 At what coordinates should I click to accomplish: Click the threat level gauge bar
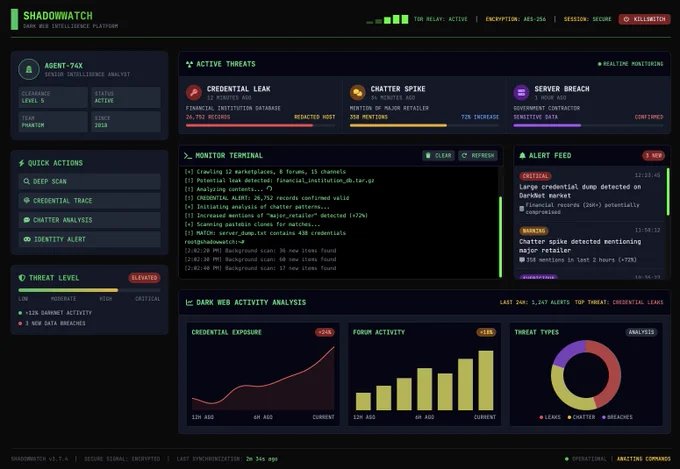coord(89,290)
